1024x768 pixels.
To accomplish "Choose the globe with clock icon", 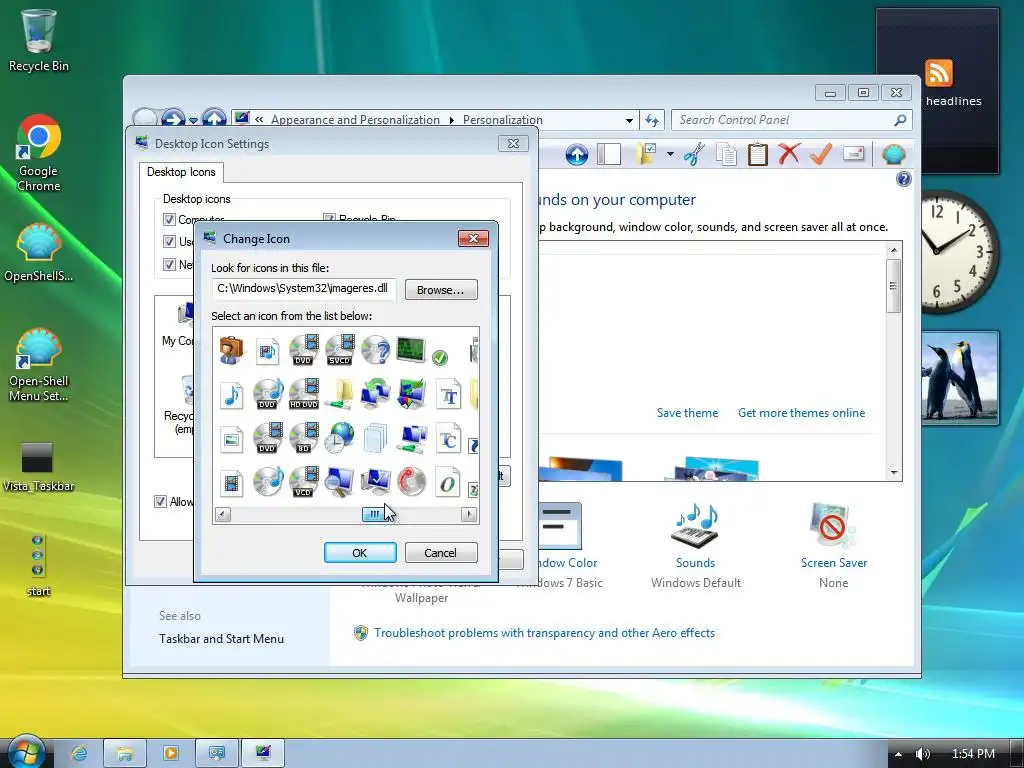I will (340, 438).
